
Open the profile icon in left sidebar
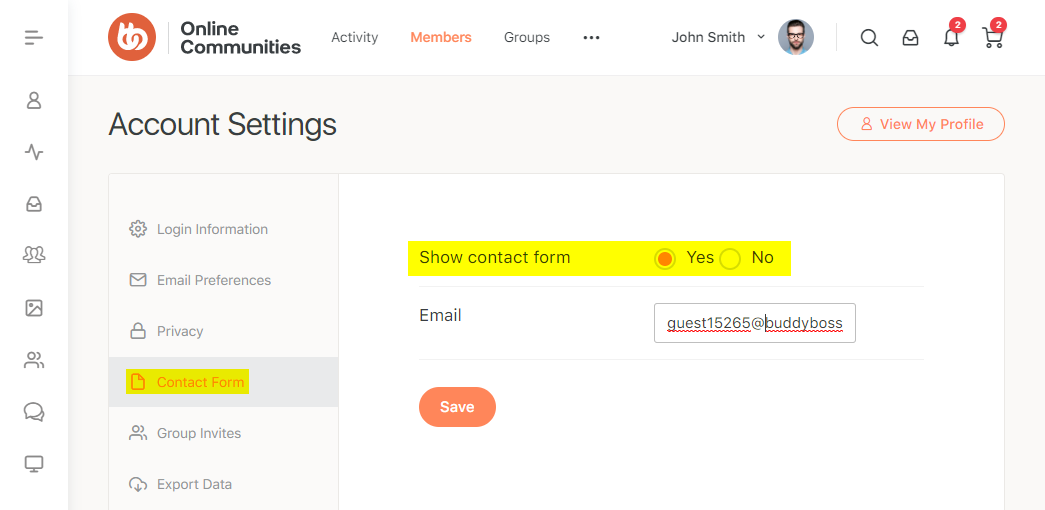pos(34,100)
